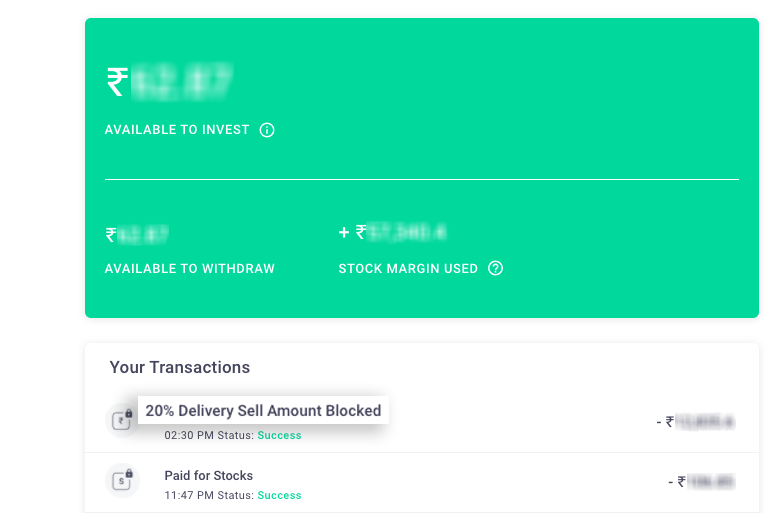Click lock icon of blocked sell amount transaction

[122, 419]
